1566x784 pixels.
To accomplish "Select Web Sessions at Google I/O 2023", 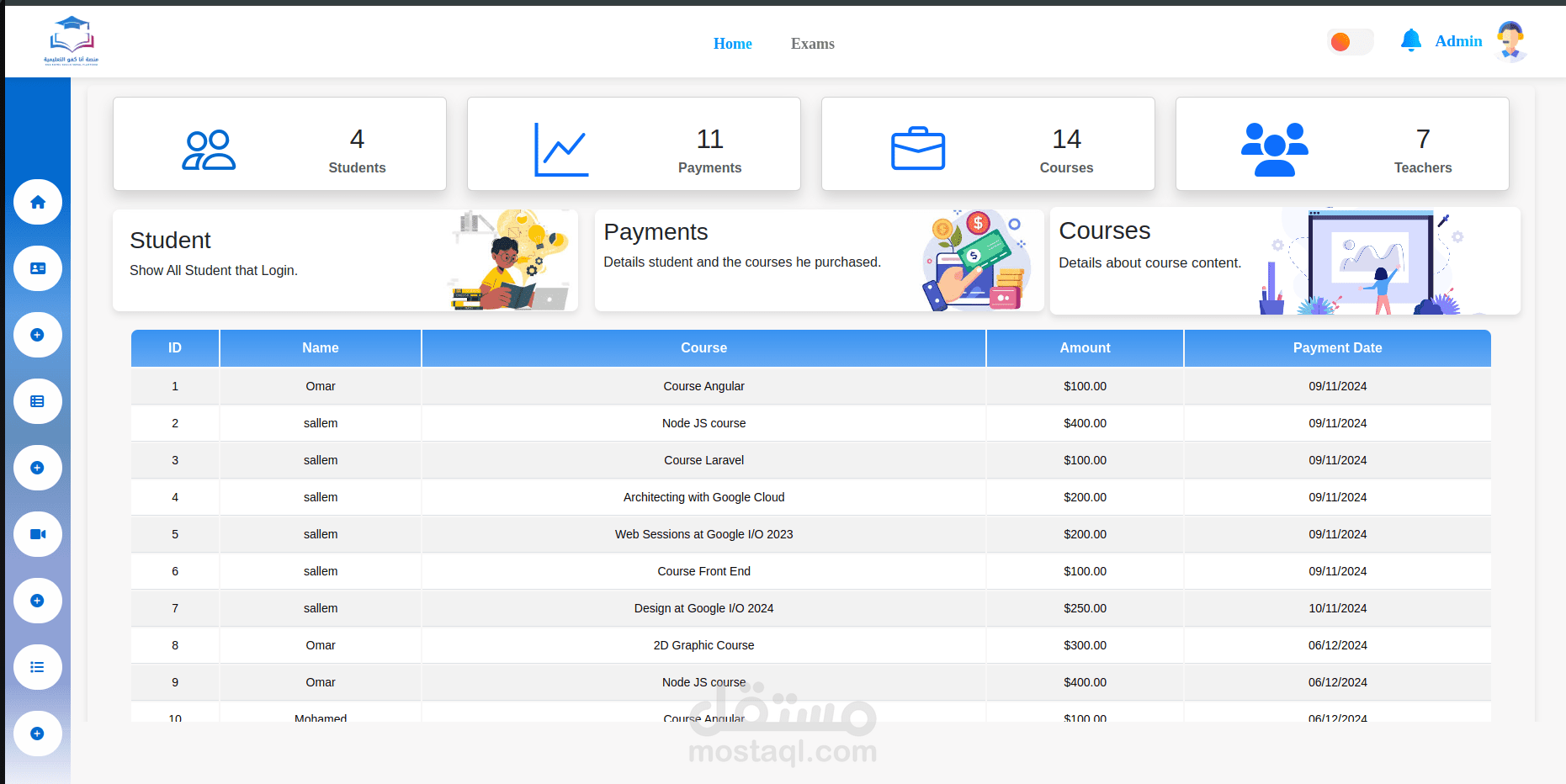I will point(703,534).
